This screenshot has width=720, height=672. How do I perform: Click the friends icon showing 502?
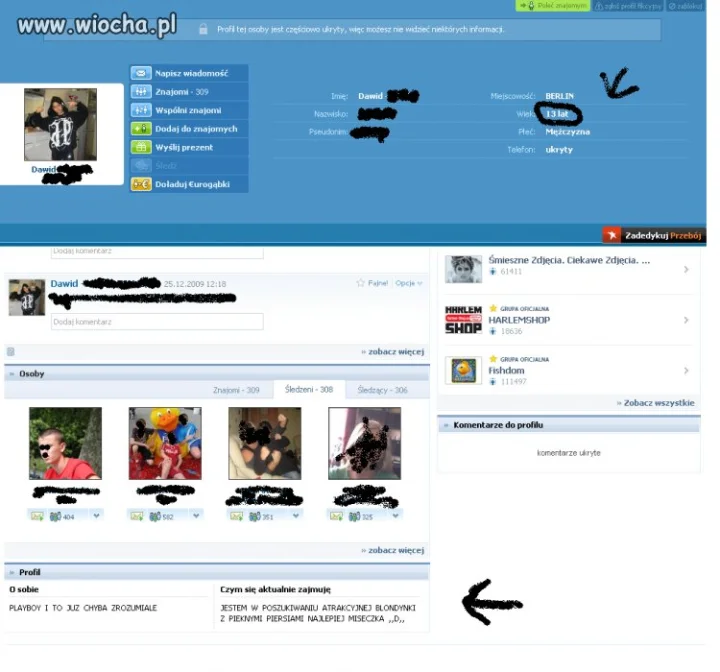[x=155, y=516]
